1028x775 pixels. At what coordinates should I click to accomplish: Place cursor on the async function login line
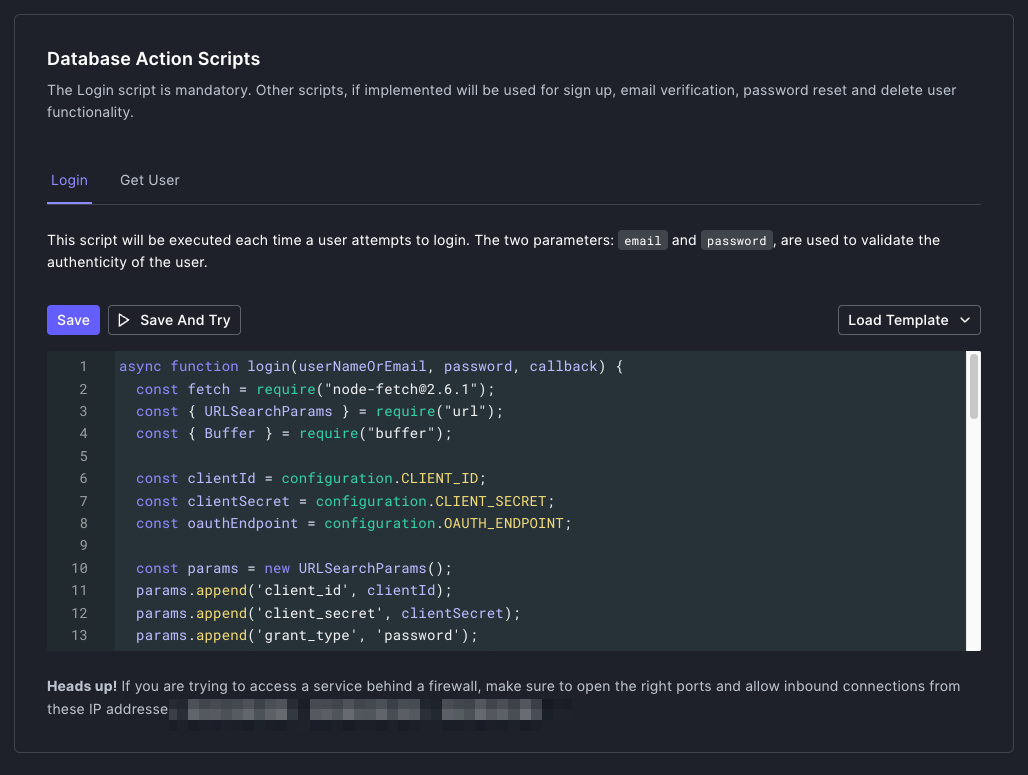point(370,367)
